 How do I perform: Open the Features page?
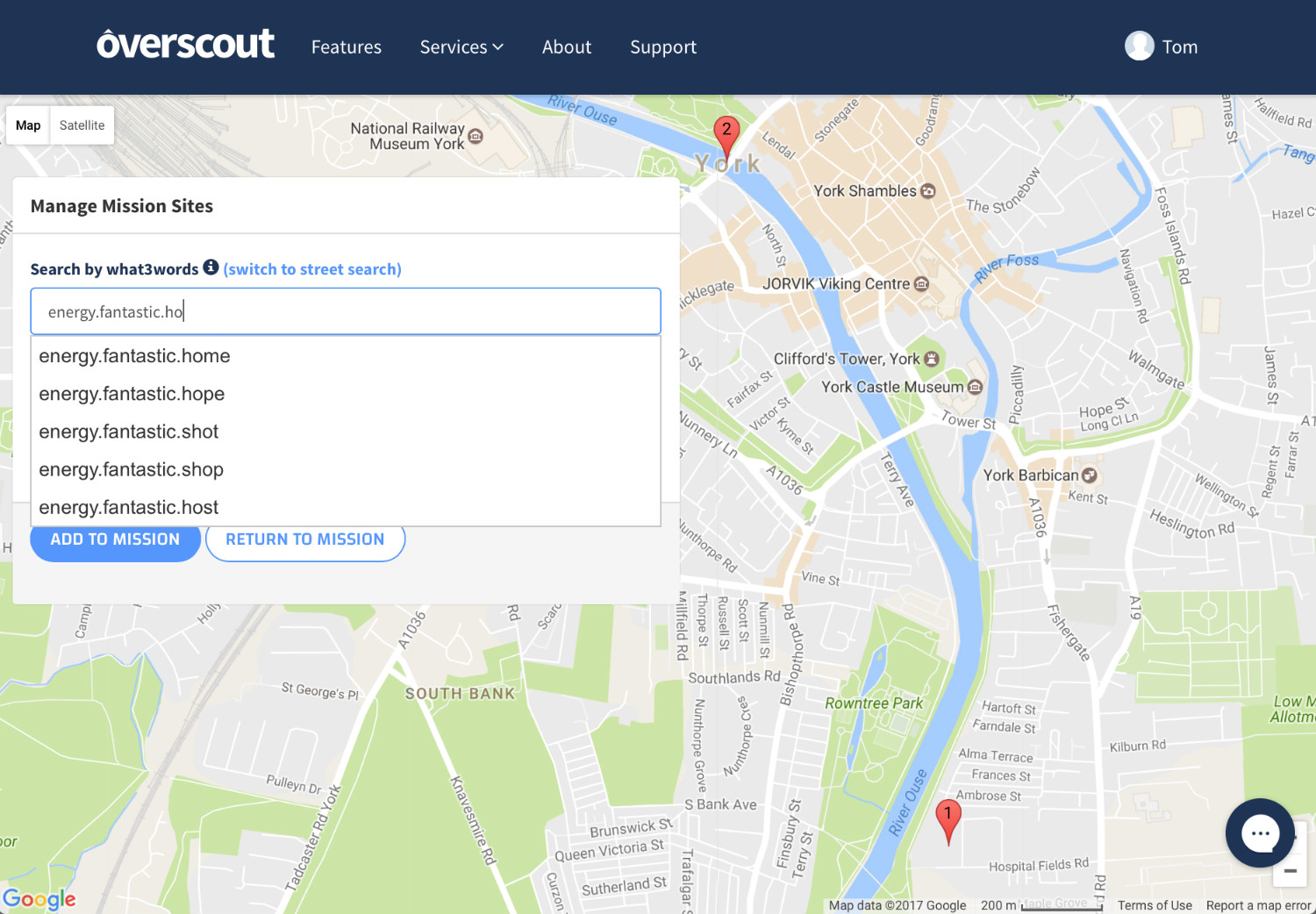(347, 47)
